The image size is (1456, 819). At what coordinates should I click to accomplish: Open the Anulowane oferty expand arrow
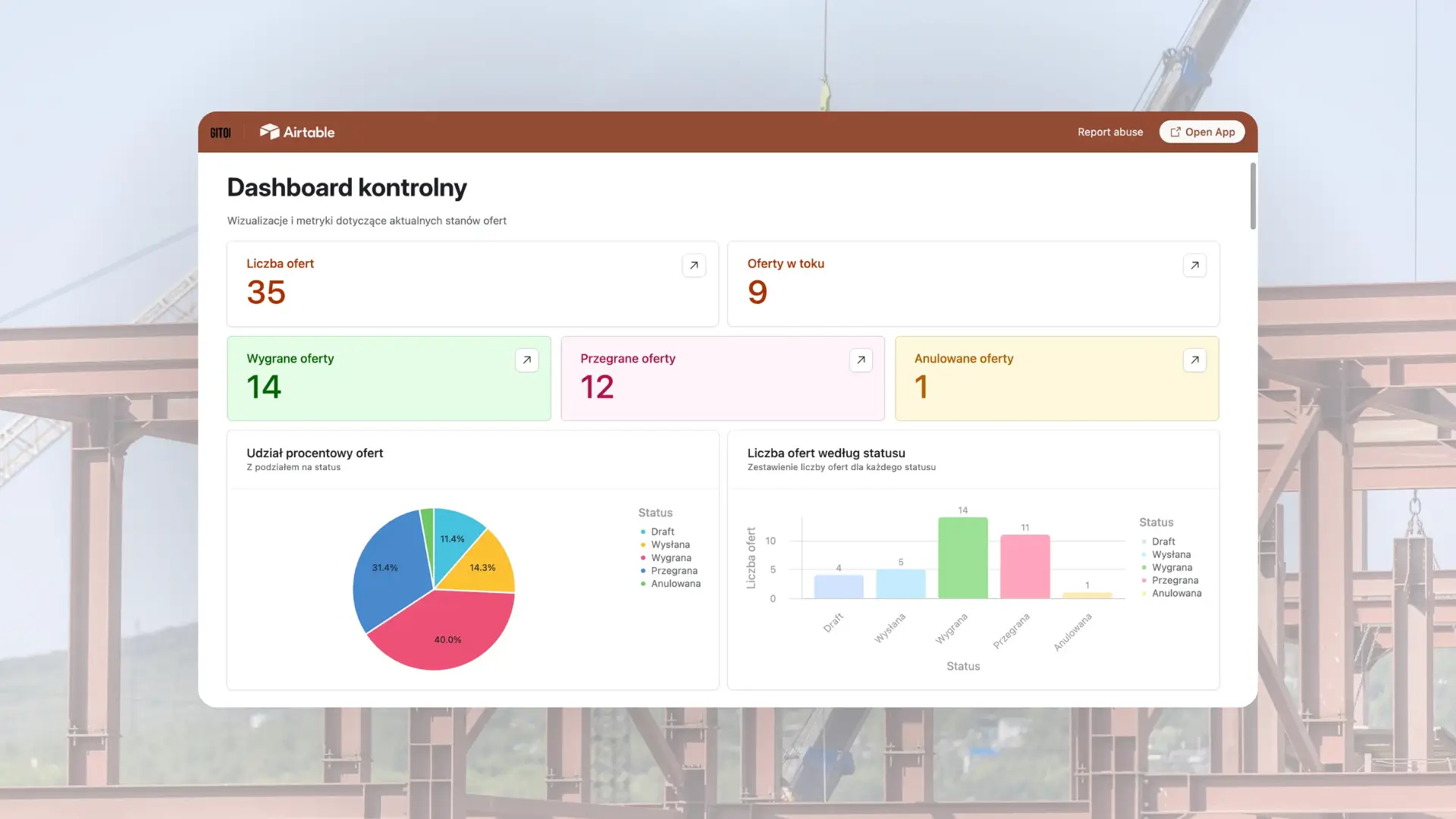click(x=1194, y=360)
